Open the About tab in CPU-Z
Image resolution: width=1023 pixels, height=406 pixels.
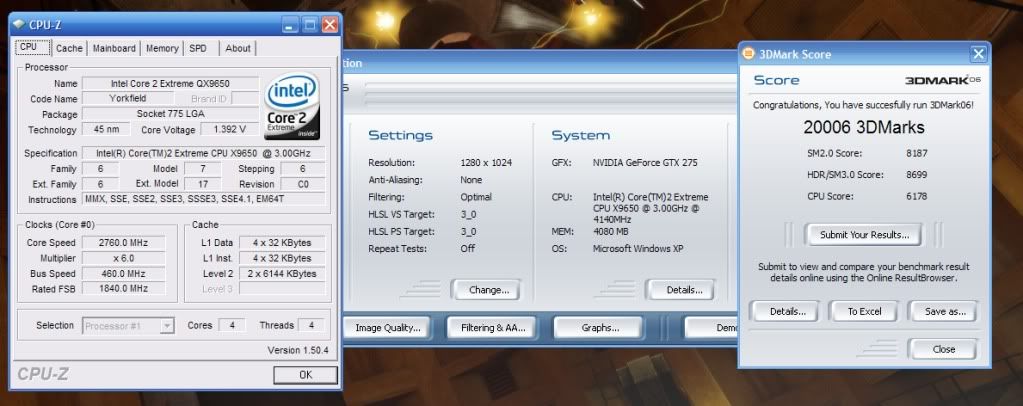point(237,48)
